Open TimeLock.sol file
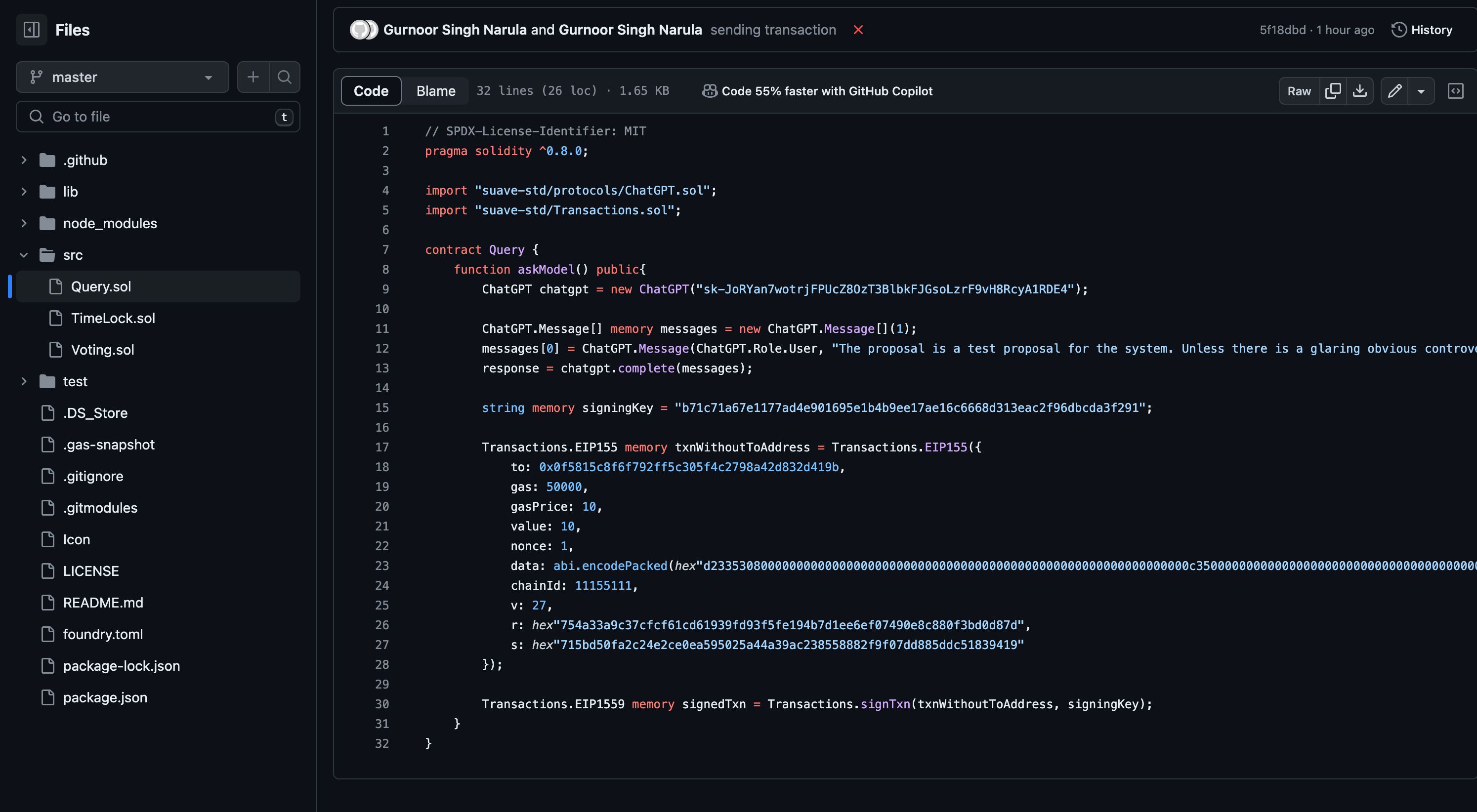 [x=113, y=318]
